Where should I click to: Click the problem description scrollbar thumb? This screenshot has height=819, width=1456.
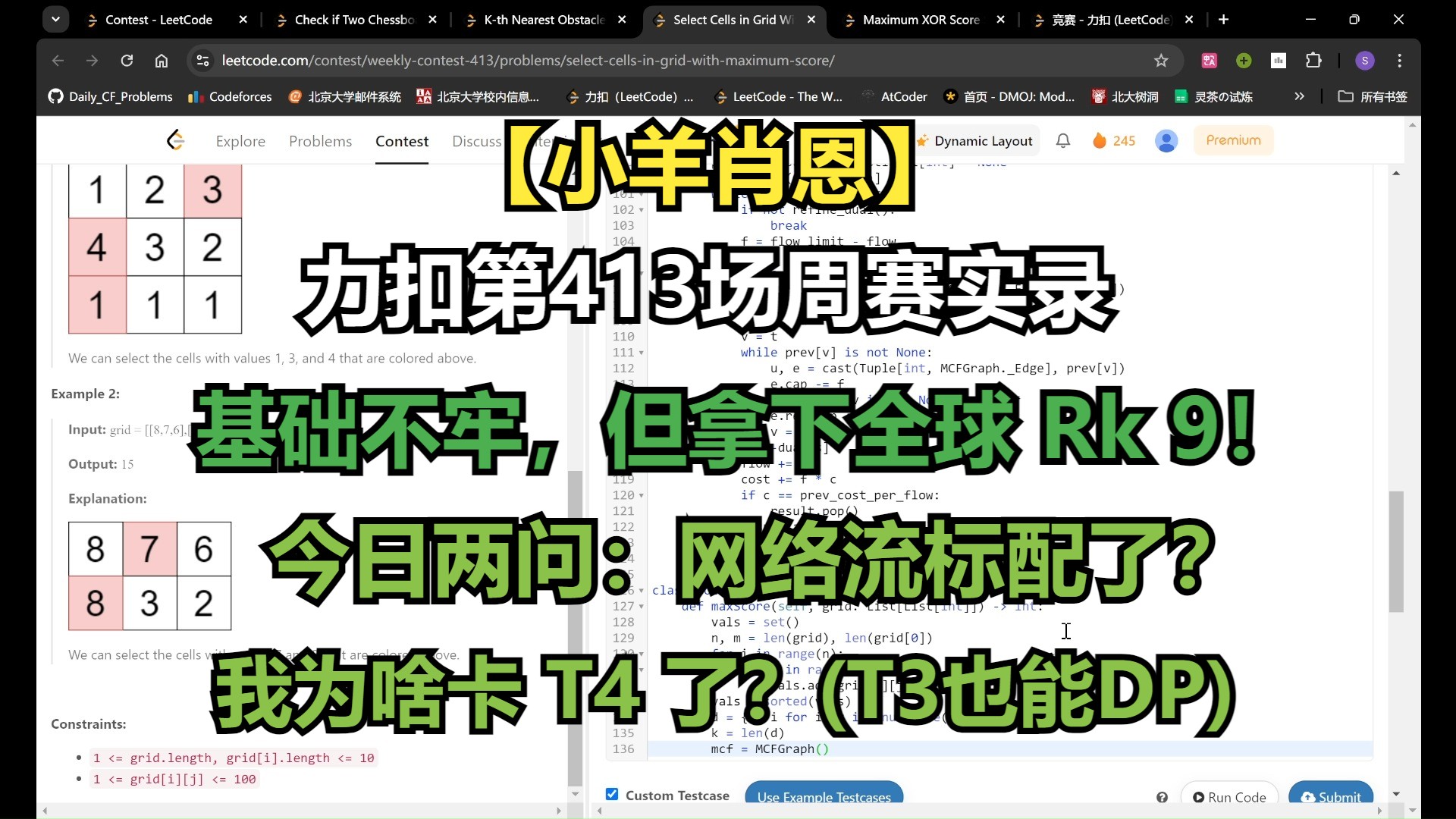[x=576, y=628]
